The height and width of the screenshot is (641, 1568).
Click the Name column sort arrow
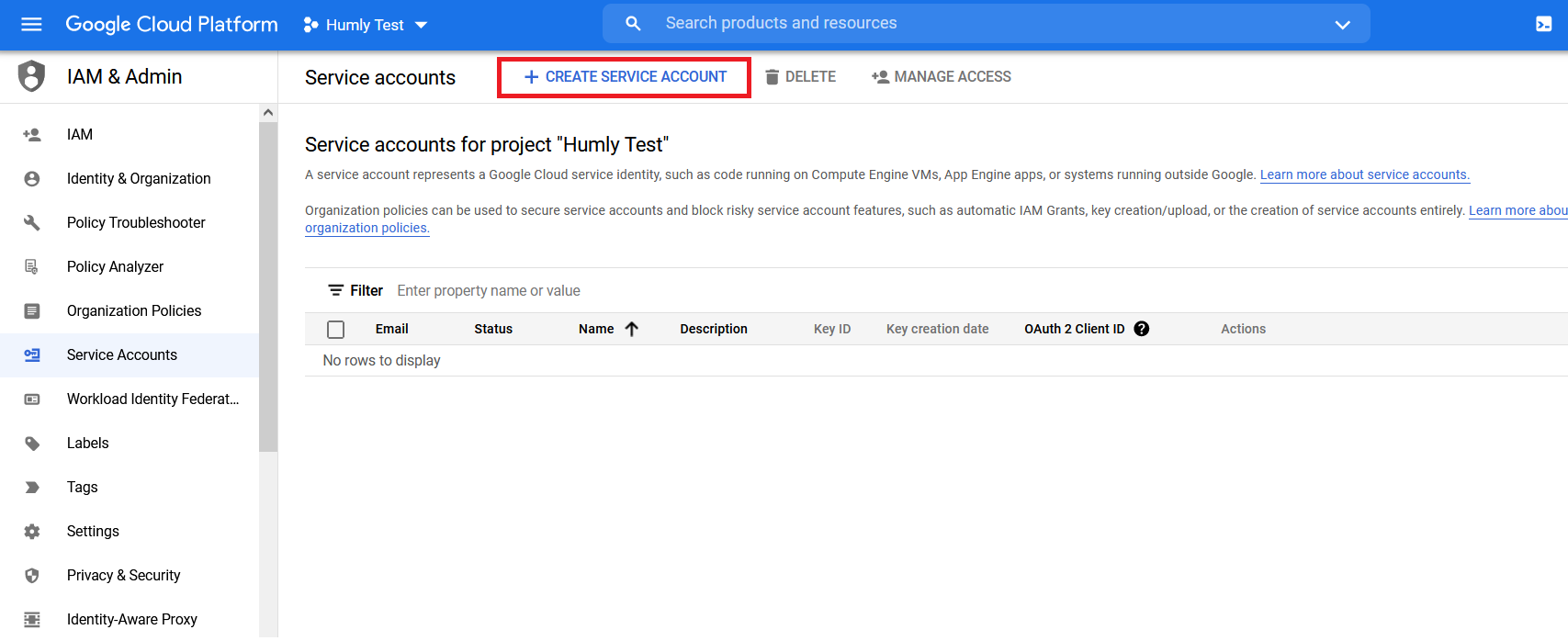point(631,329)
